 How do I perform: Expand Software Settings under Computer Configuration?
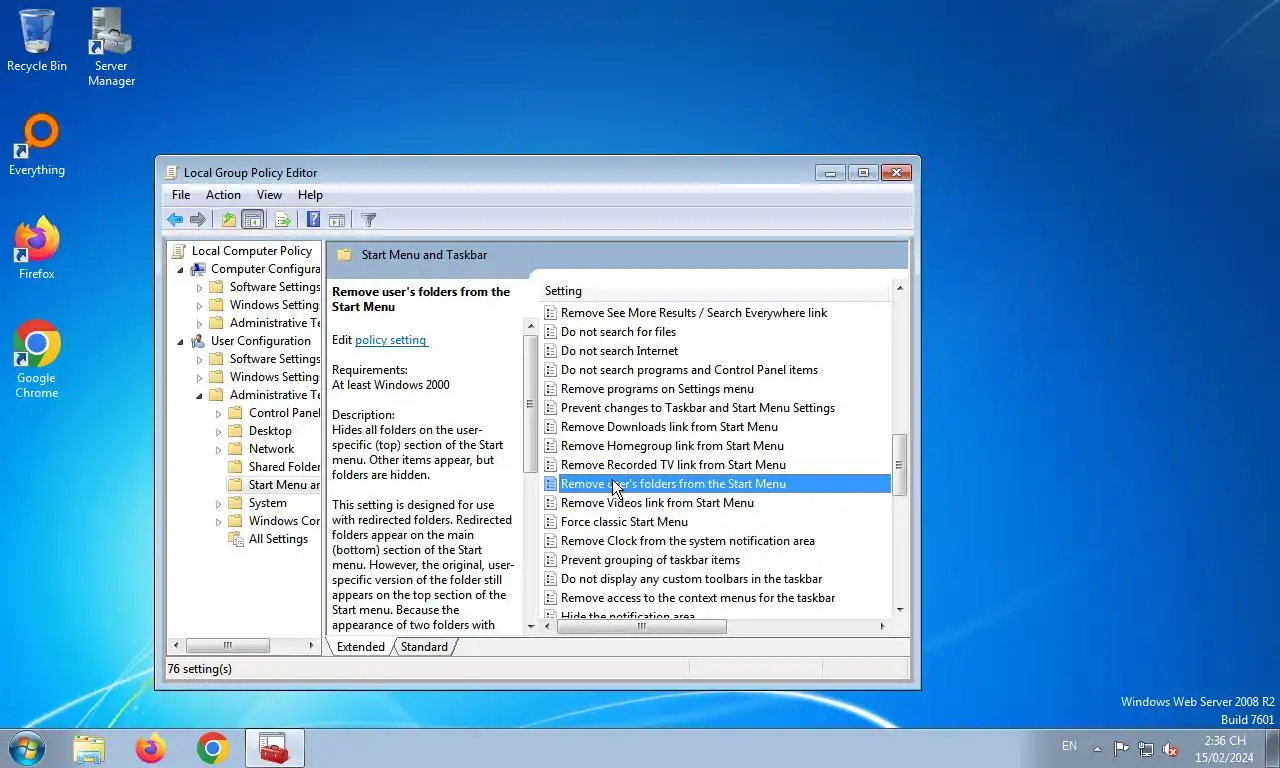[199, 288]
